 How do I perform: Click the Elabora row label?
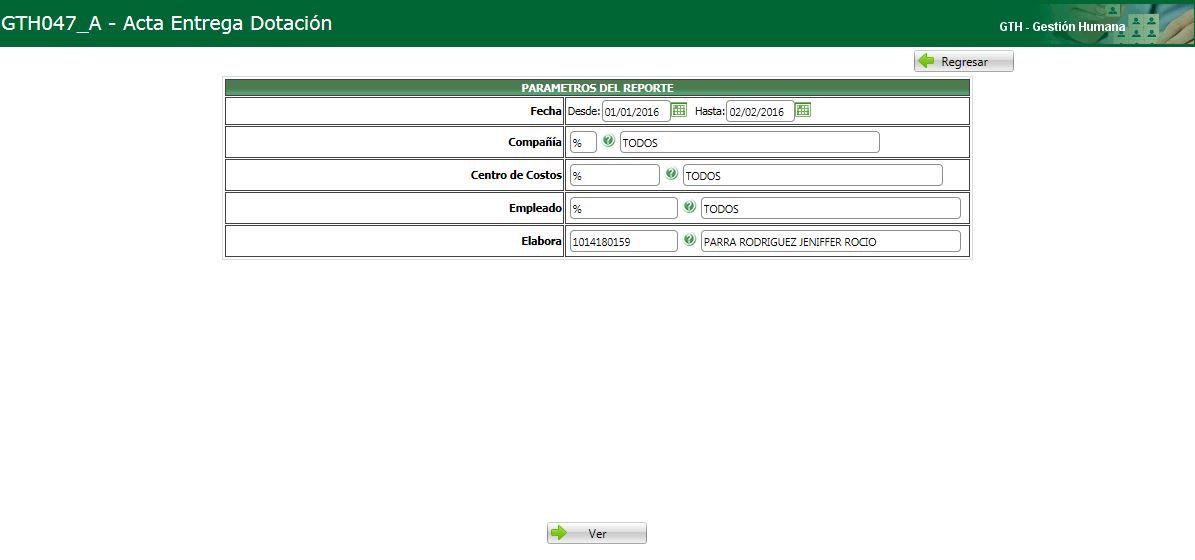(542, 242)
